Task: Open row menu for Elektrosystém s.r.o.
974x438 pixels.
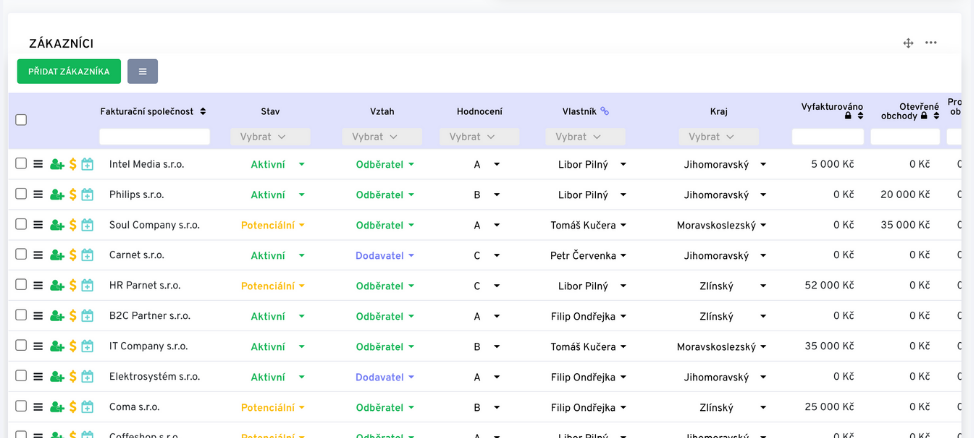Action: [x=38, y=376]
